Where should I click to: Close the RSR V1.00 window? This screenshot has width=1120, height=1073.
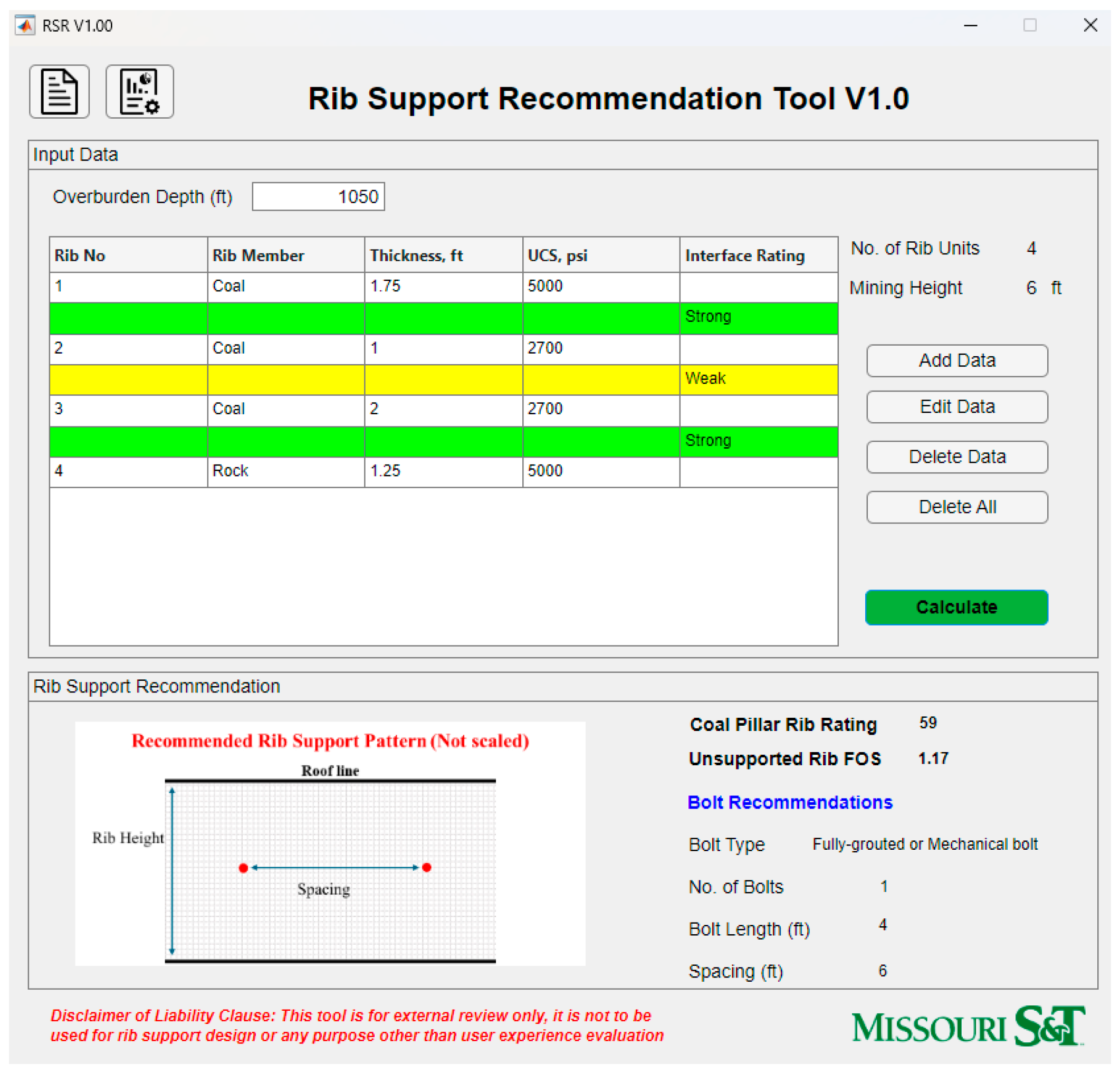(x=1090, y=26)
